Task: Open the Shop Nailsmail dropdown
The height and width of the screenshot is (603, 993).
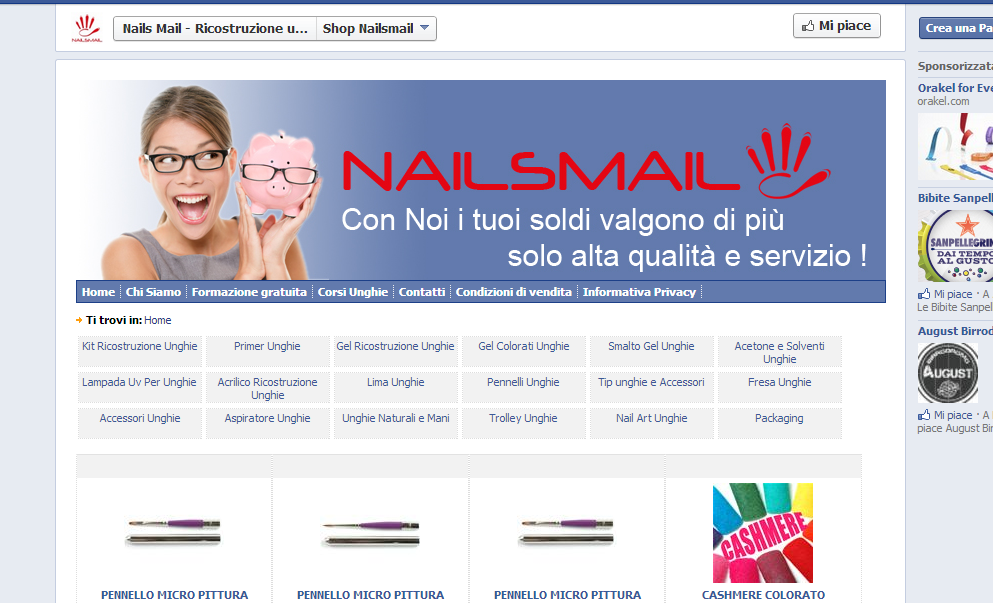Action: (x=376, y=29)
